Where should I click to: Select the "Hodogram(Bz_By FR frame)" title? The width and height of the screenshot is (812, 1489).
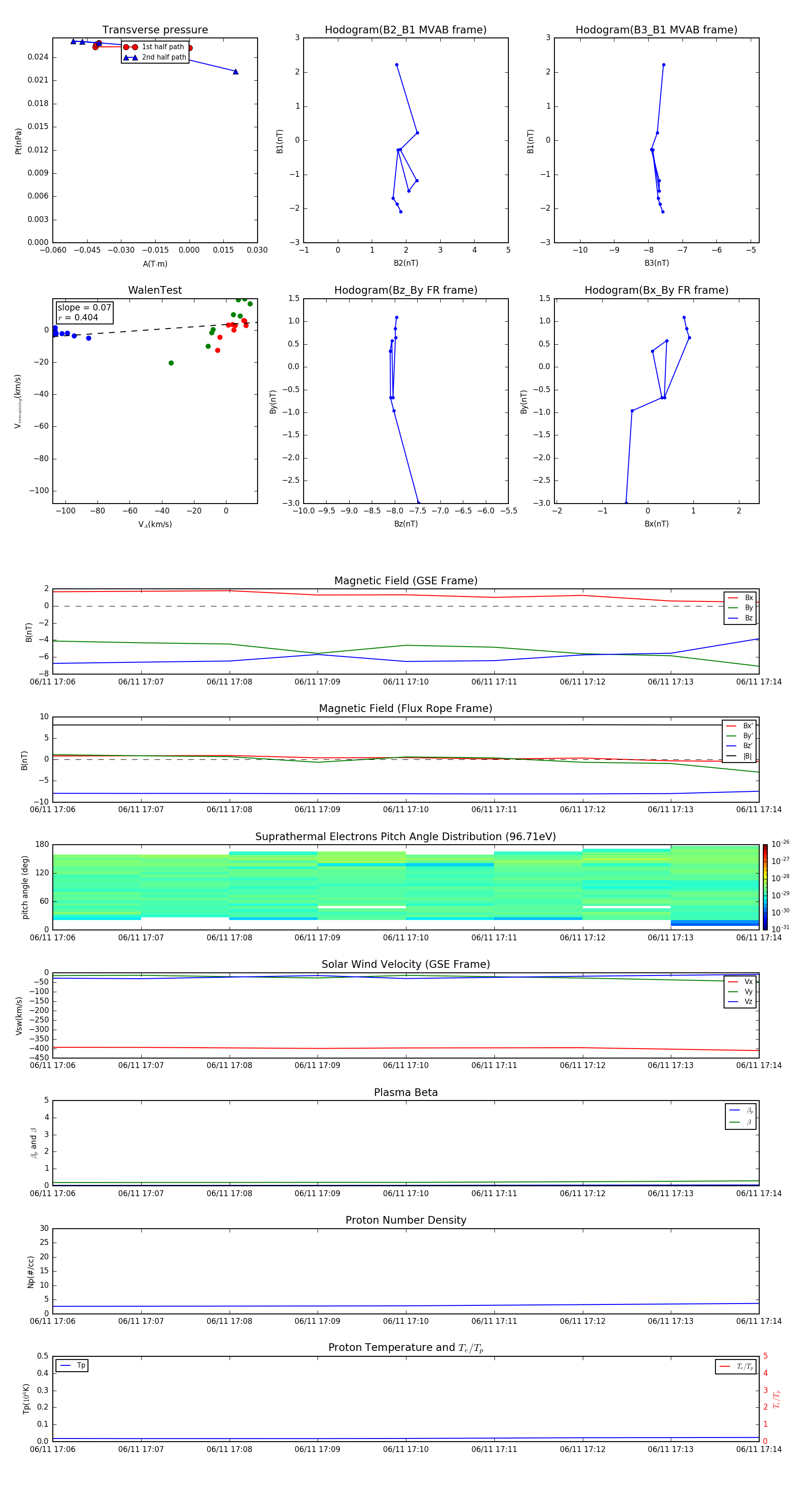pos(406,290)
